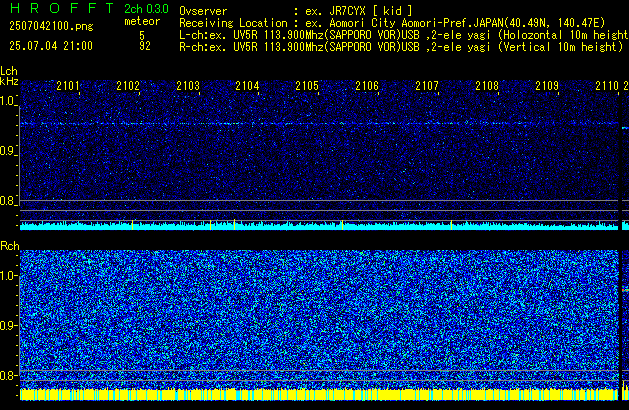Click the 2106 time marker
629x410 pixels.
tap(367, 86)
